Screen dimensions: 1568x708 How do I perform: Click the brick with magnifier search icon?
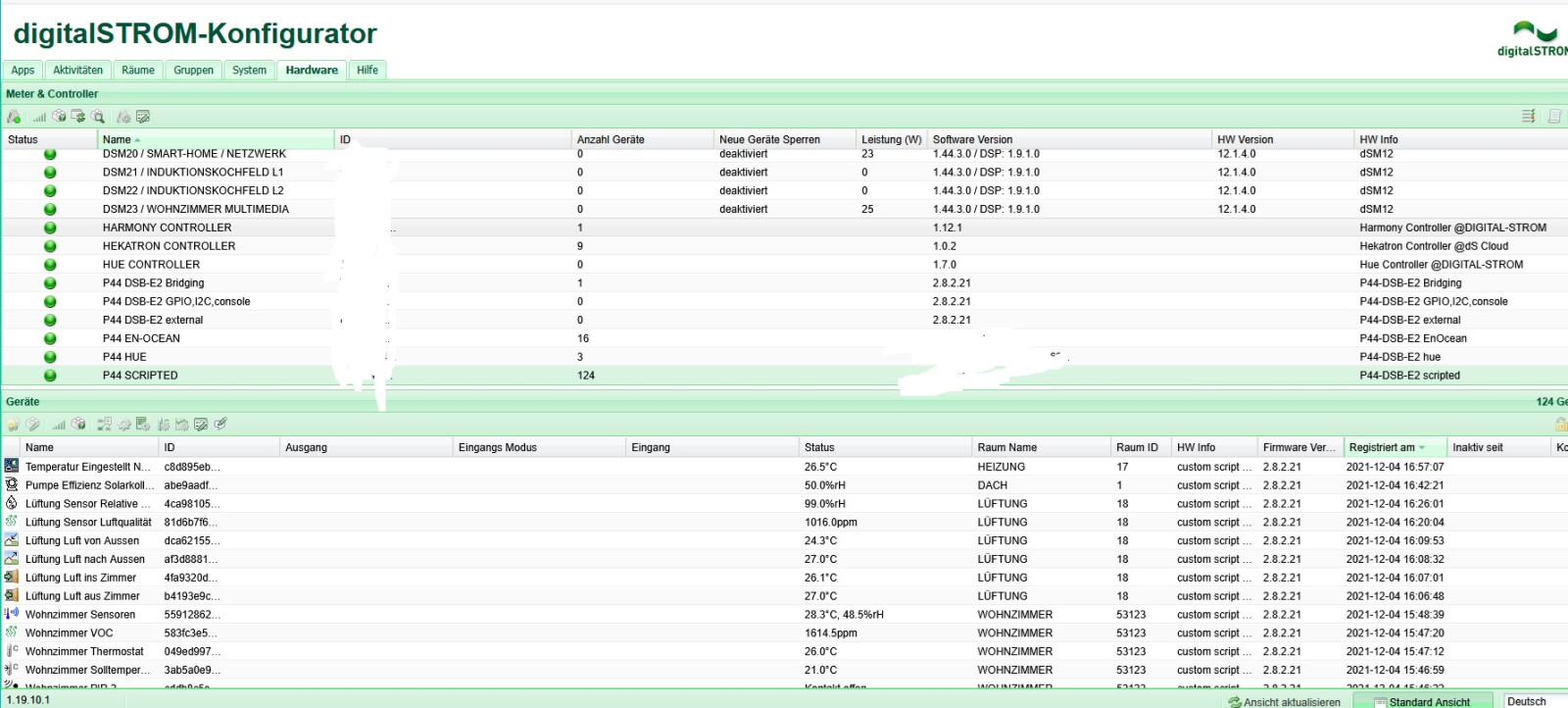click(98, 117)
